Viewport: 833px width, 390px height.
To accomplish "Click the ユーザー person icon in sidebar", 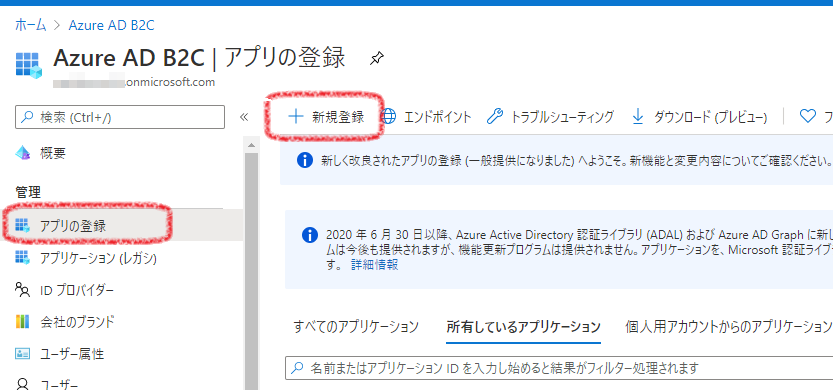I will pos(22,384).
